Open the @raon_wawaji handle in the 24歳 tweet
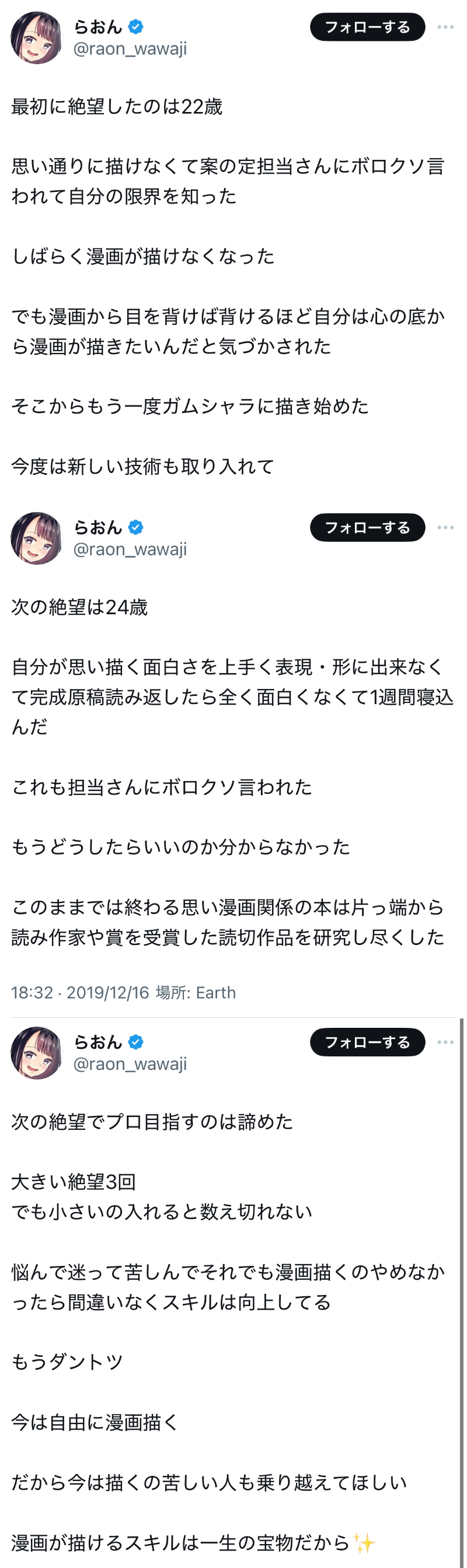The width and height of the screenshot is (467, 1568). (130, 549)
